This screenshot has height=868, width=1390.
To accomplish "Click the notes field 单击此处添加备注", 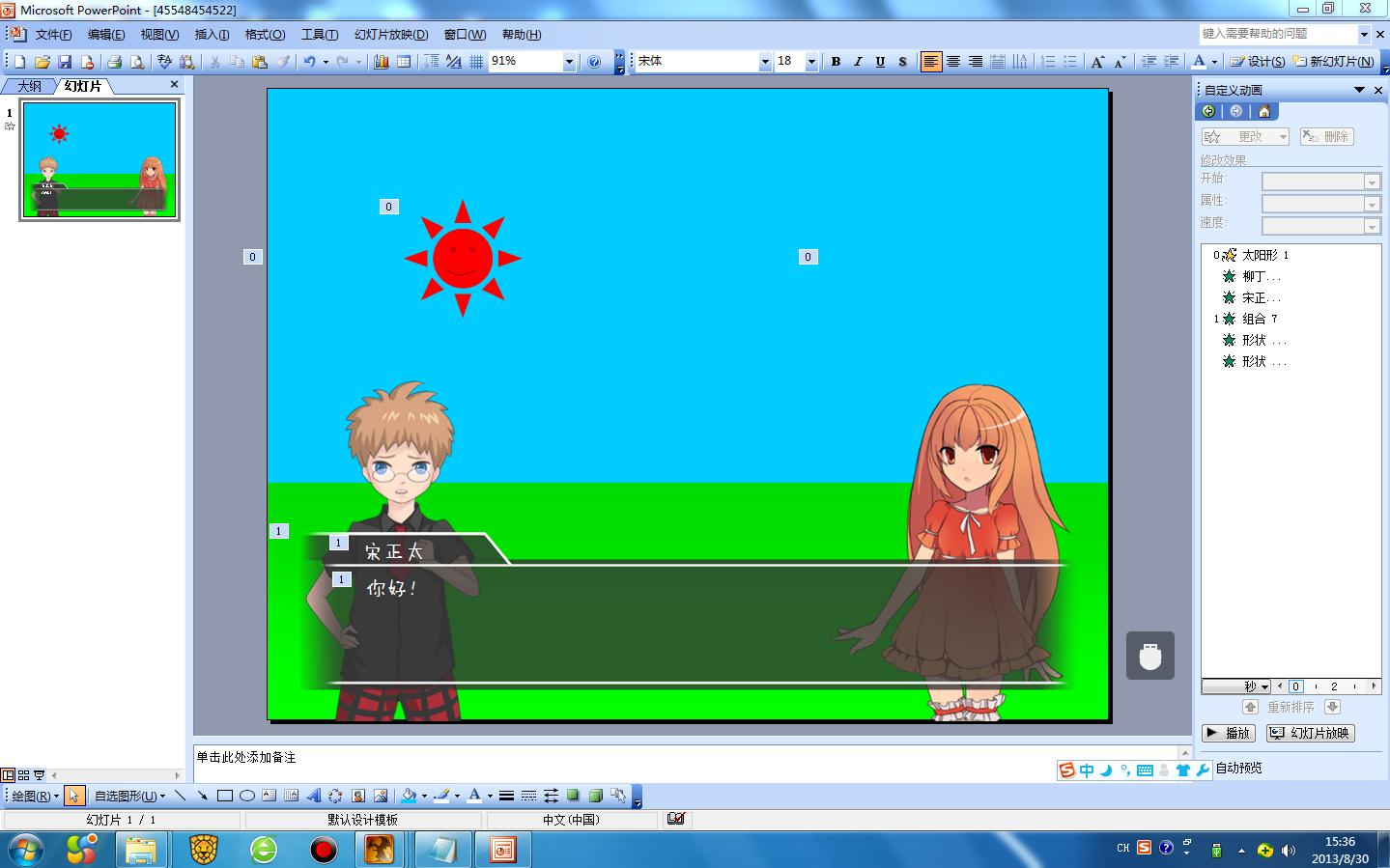I will pyautogui.click(x=686, y=758).
